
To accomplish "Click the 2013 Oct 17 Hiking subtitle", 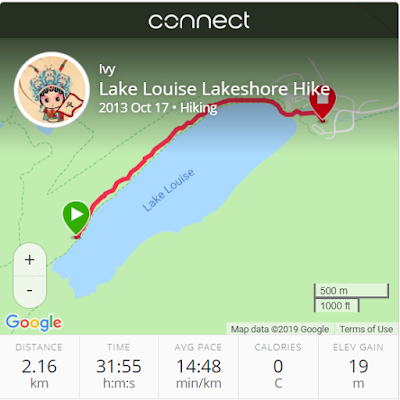I will click(x=158, y=108).
